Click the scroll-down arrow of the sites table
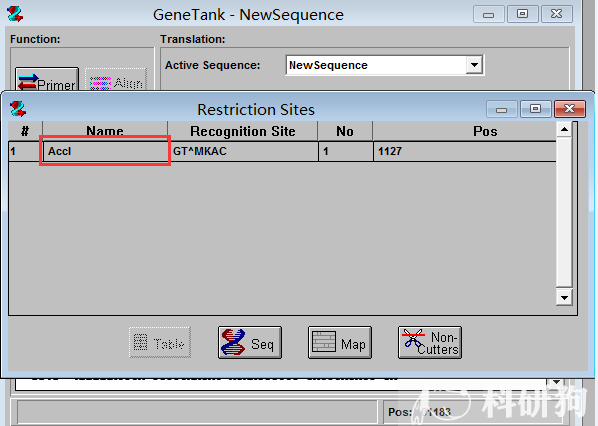This screenshot has height=426, width=598. 564,297
